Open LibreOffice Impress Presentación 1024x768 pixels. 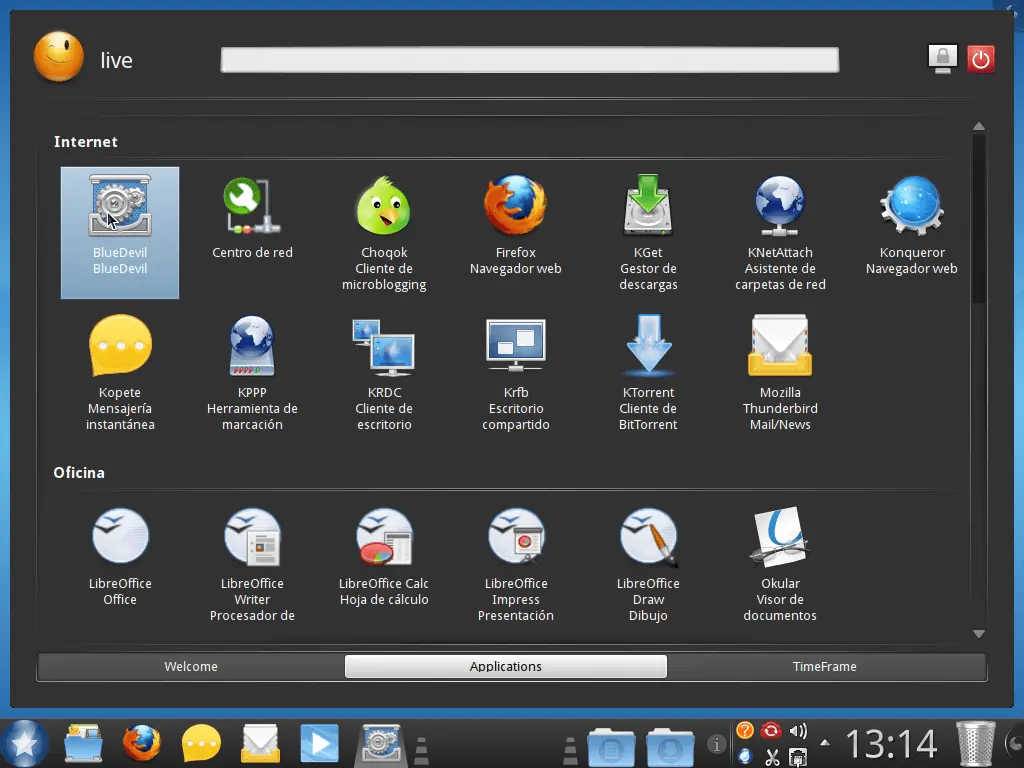[515, 564]
